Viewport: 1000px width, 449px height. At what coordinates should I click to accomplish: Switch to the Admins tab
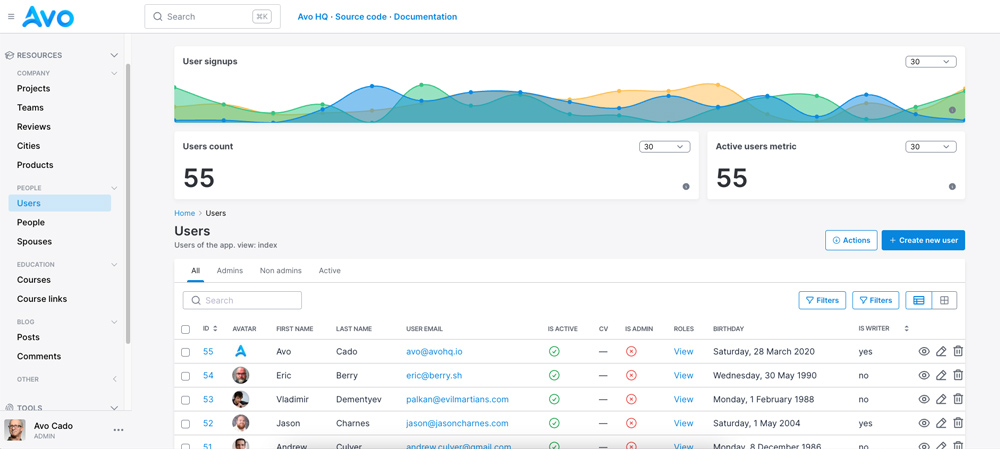pos(229,271)
